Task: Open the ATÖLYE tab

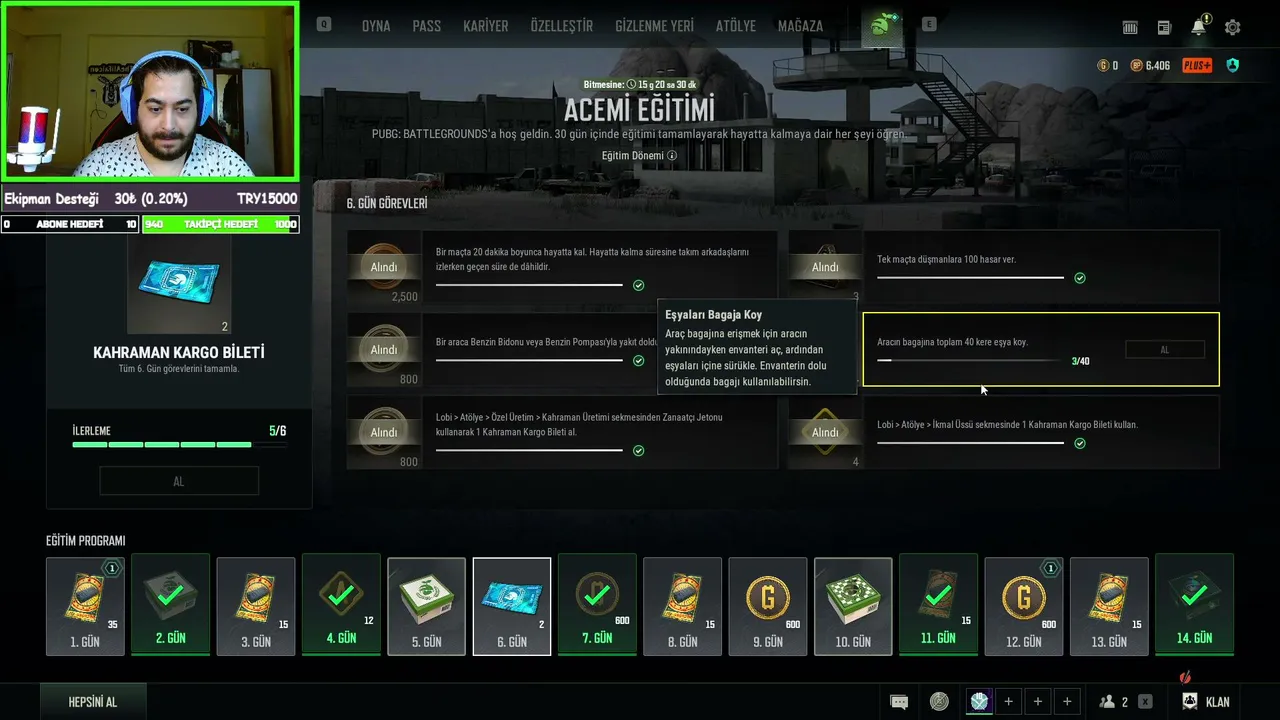Action: click(x=736, y=26)
